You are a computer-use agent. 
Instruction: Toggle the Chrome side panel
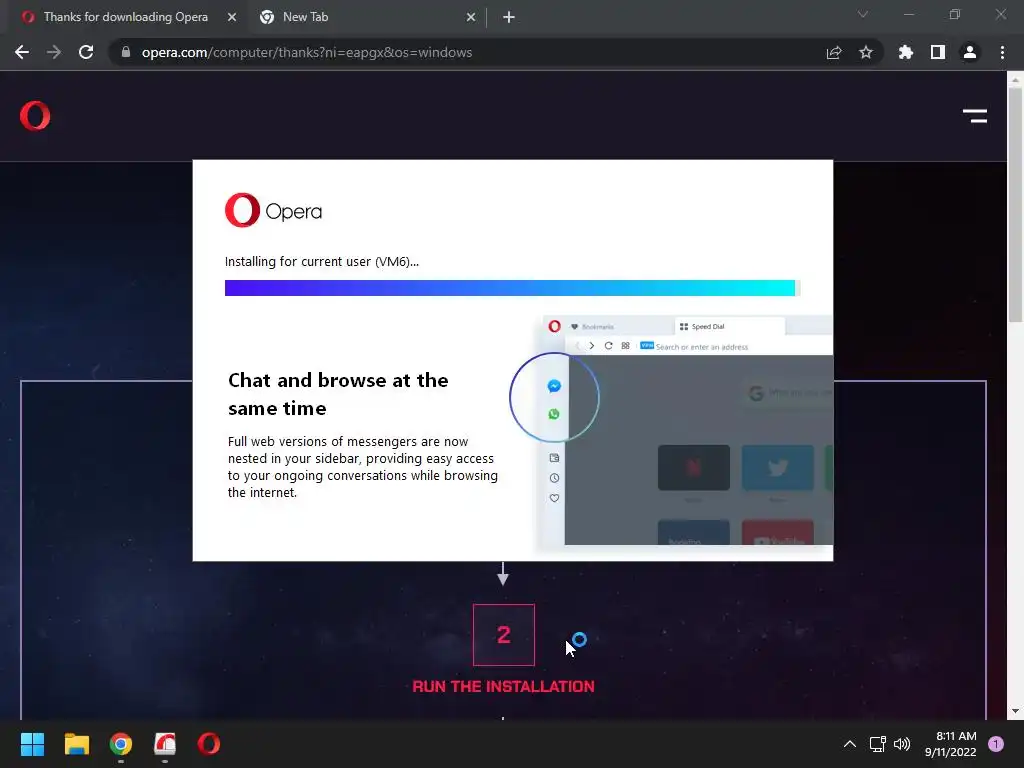[x=938, y=52]
